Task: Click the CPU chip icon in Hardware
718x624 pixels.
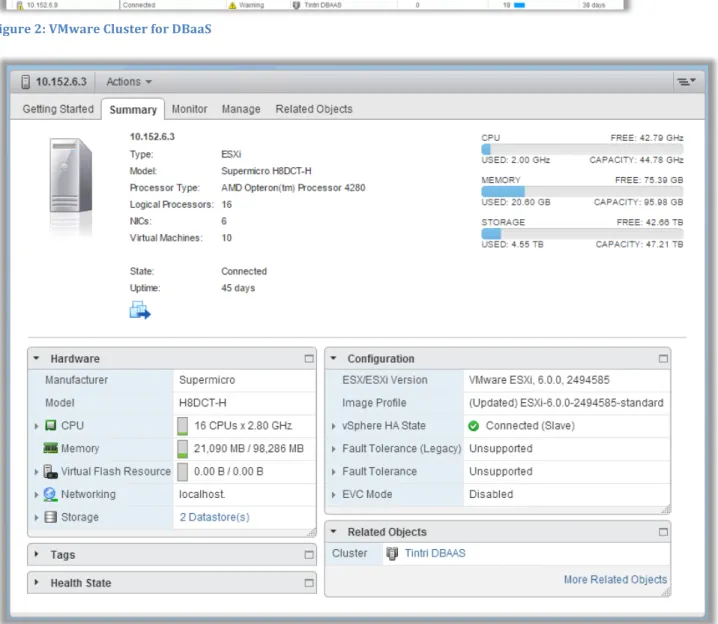Action: coord(50,425)
